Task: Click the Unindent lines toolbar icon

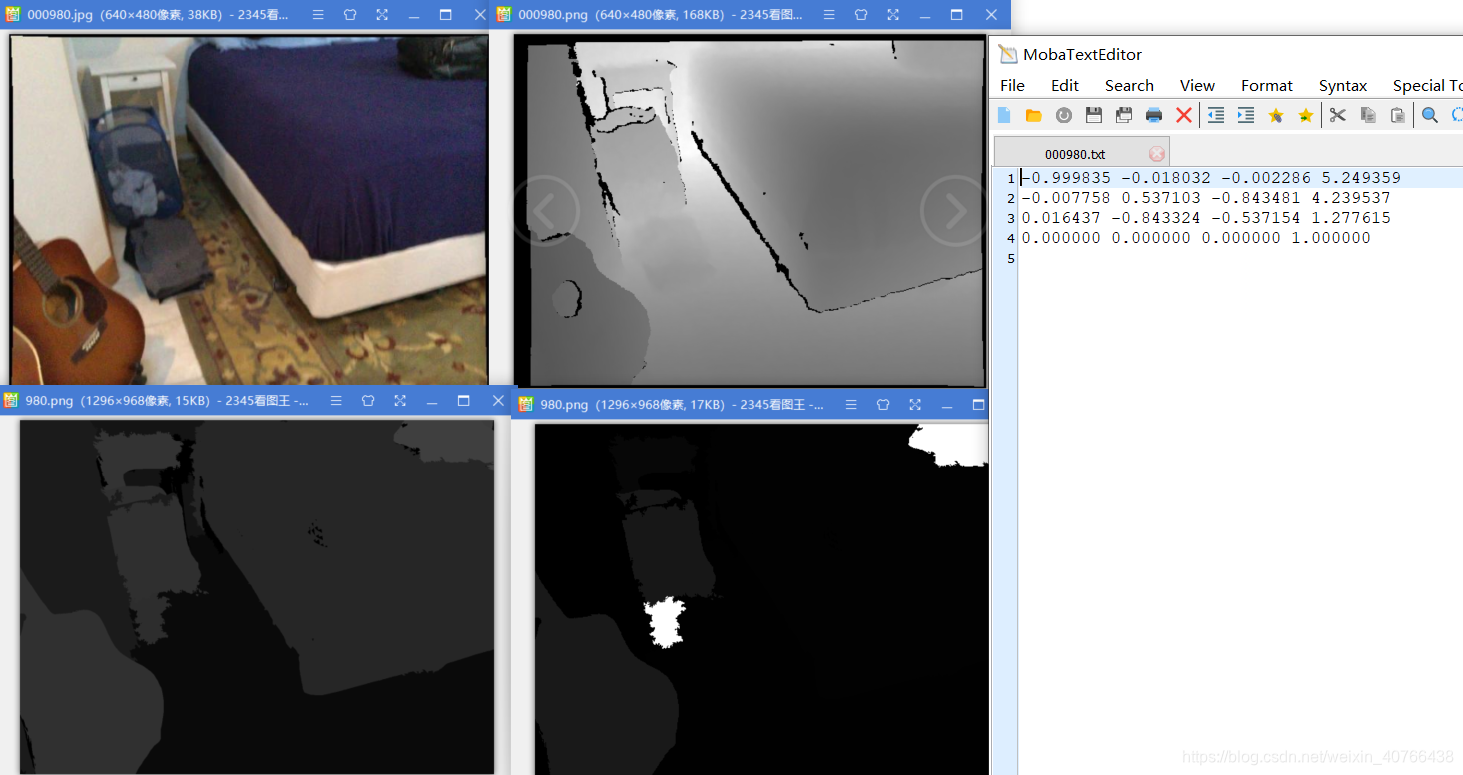Action: pos(1216,115)
